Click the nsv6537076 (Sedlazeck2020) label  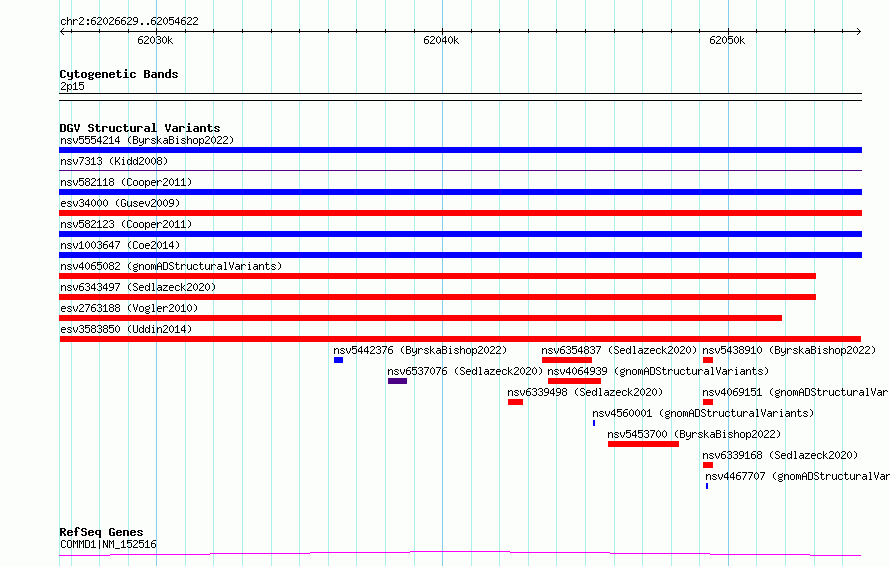(x=465, y=371)
